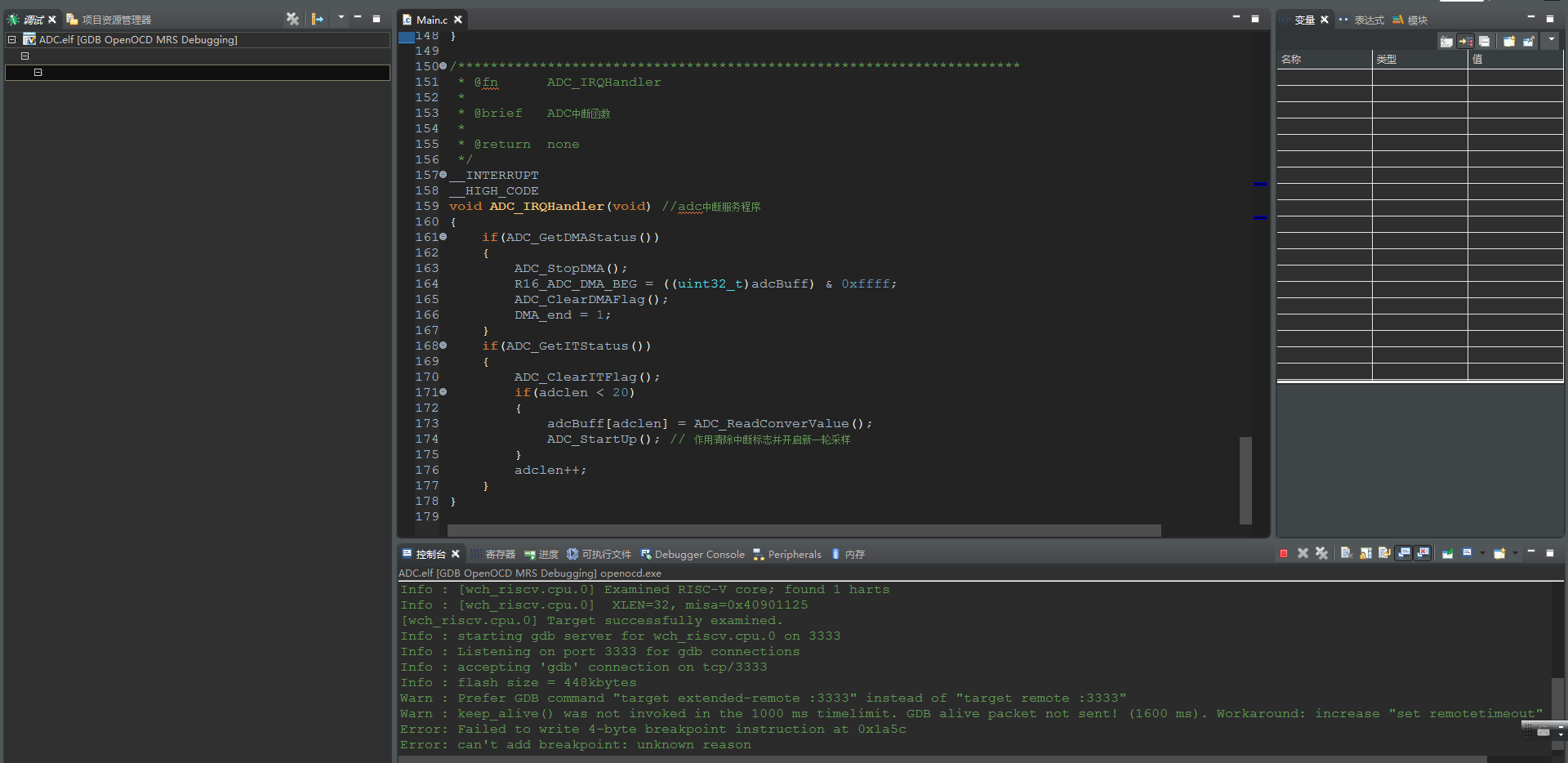
Task: Fold the if block at line 168
Action: point(443,346)
